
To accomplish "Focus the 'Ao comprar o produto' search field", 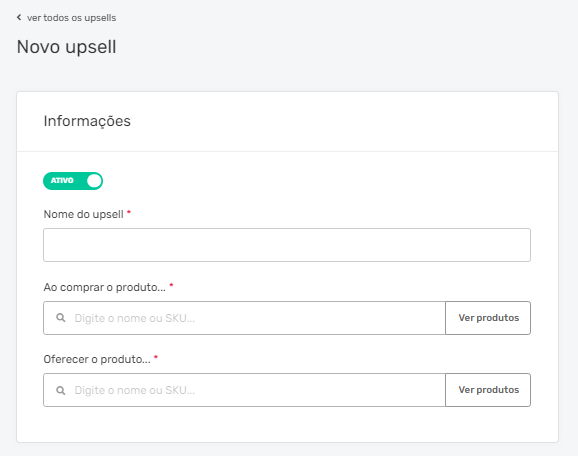I will pyautogui.click(x=244, y=318).
